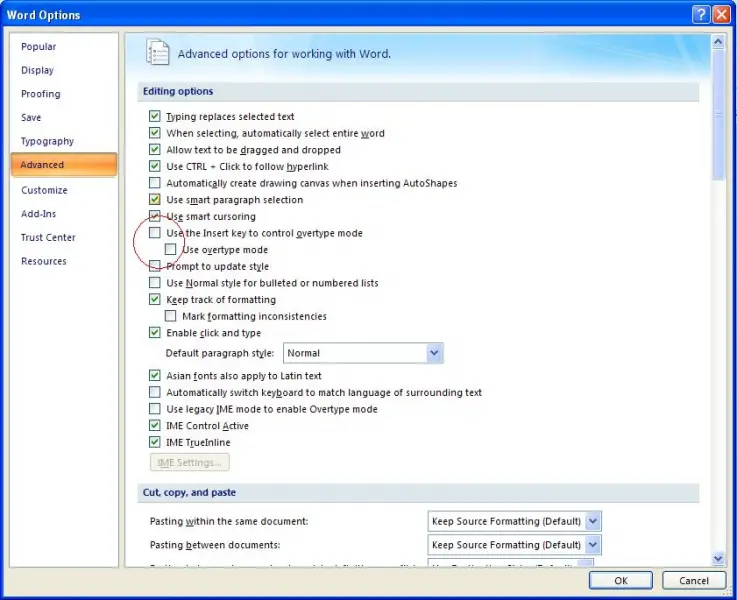Click the Help question mark icon
Image resolution: width=737 pixels, height=600 pixels.
[x=701, y=15]
